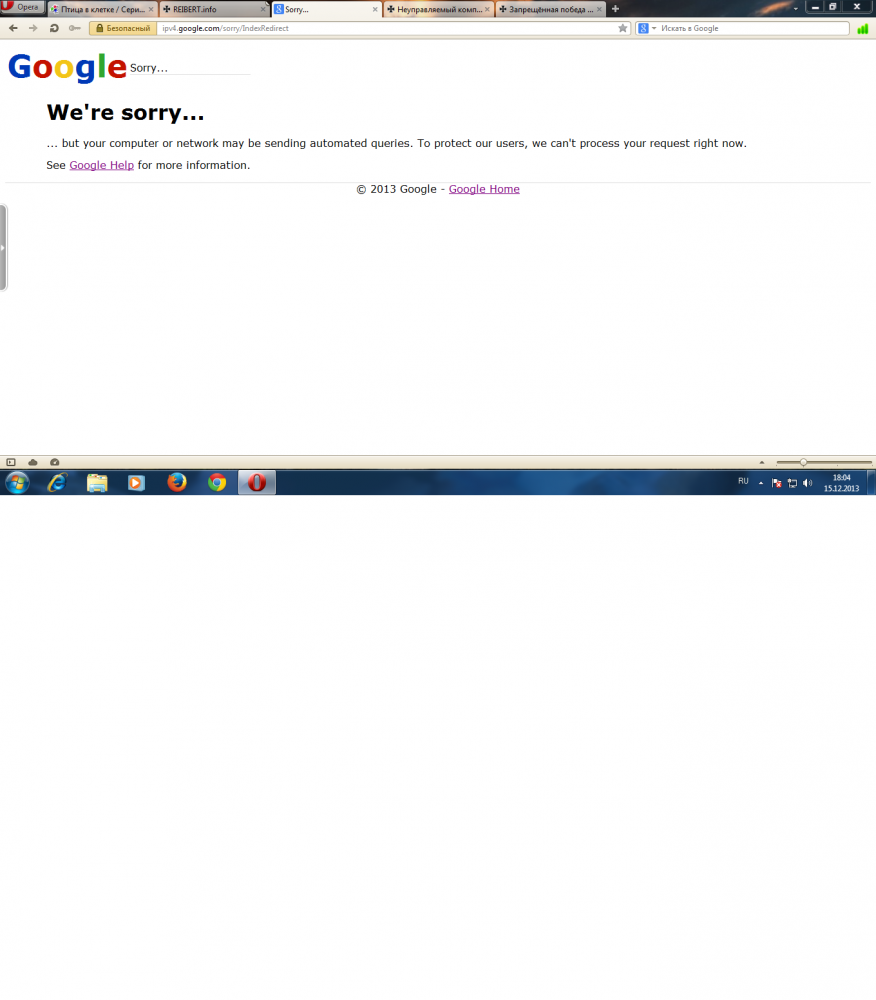Open the password wand key icon

(75, 28)
